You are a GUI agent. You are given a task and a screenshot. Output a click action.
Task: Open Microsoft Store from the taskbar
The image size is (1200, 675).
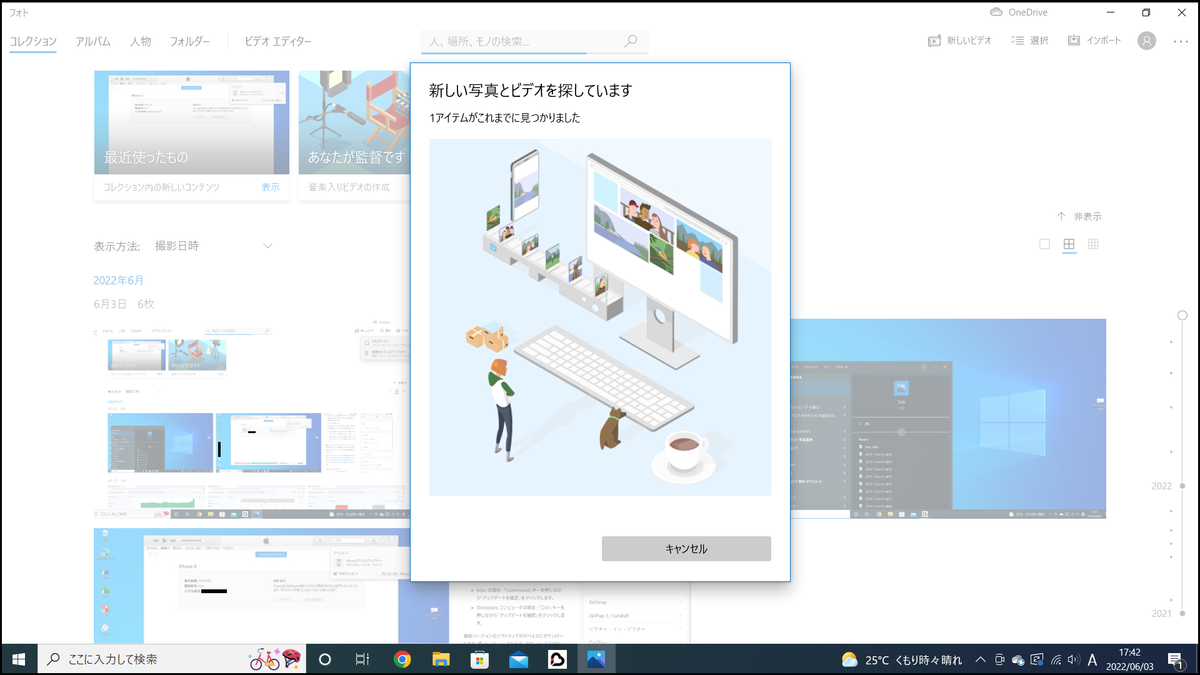coord(480,659)
